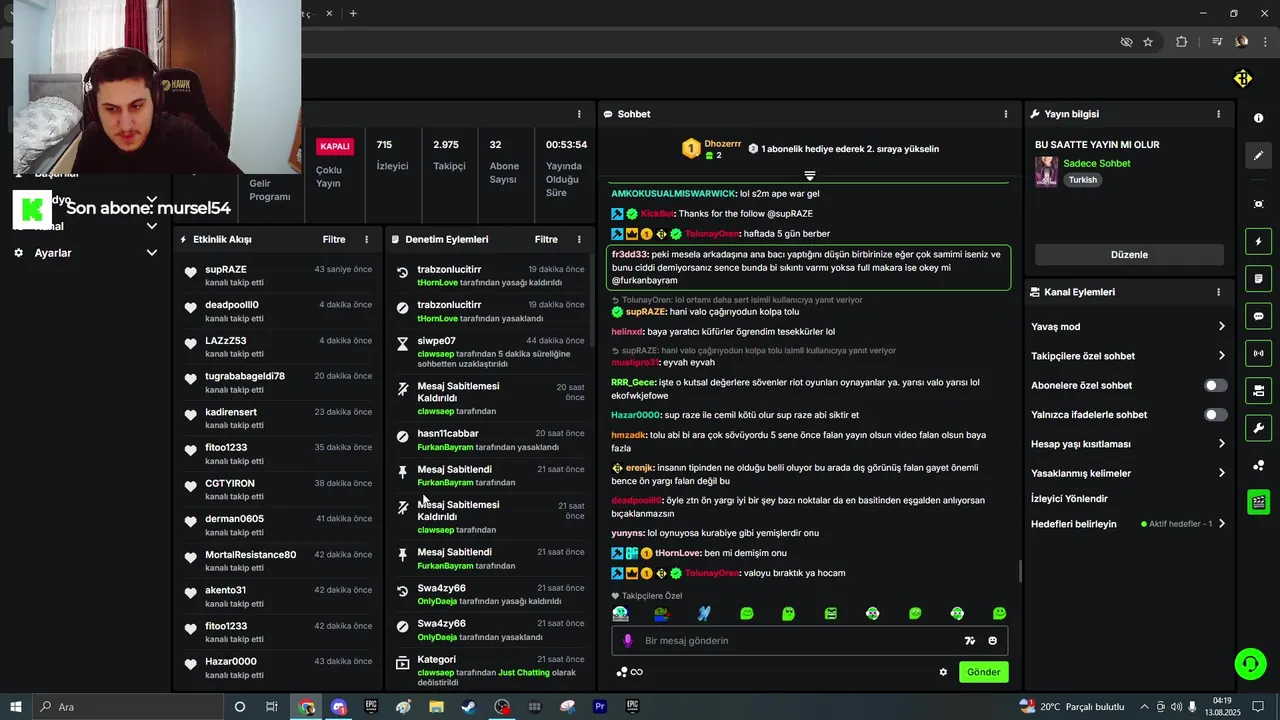Open the info icon in right sidebar
This screenshot has height=720, width=1280.
[1258, 118]
